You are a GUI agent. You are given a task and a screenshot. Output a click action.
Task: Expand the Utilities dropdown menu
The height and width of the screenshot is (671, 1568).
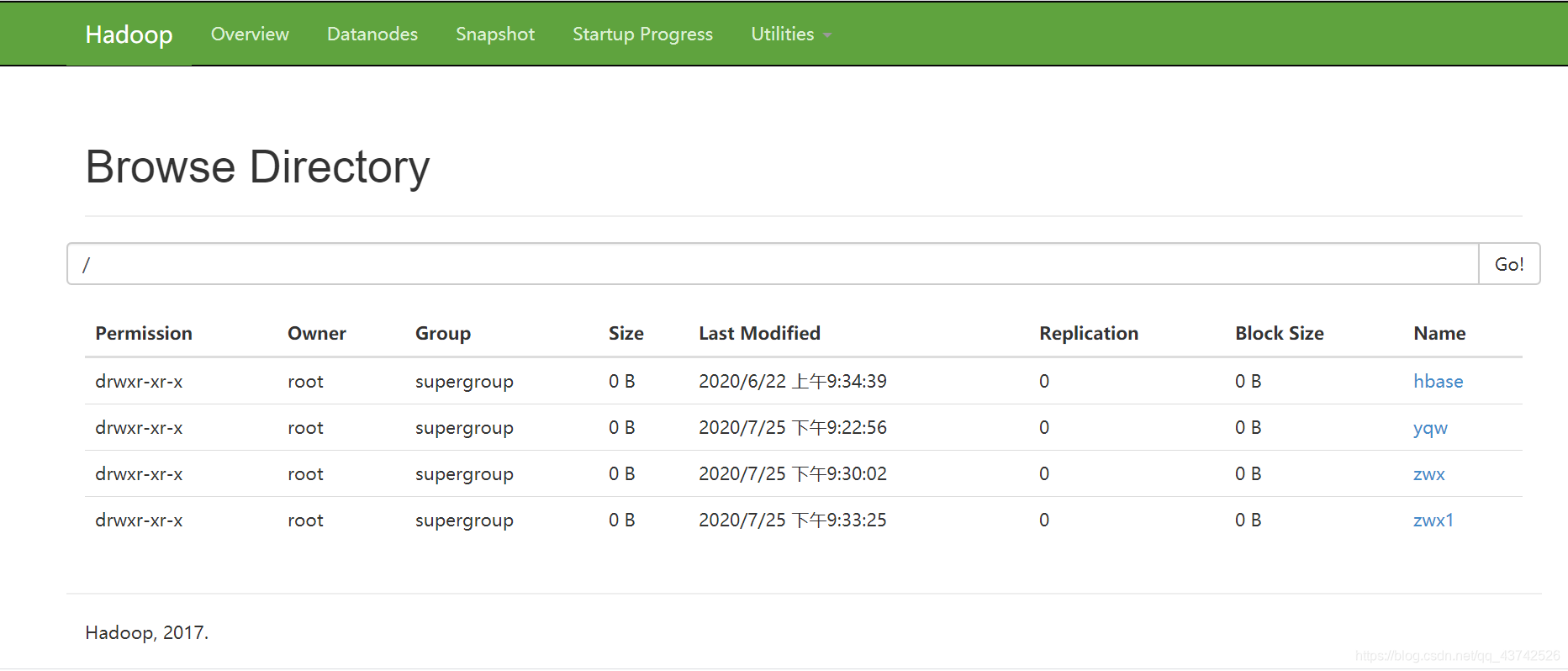(791, 34)
